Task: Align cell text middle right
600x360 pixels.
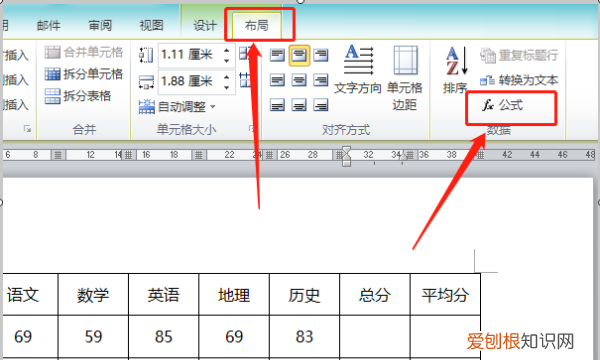Action: (x=321, y=80)
